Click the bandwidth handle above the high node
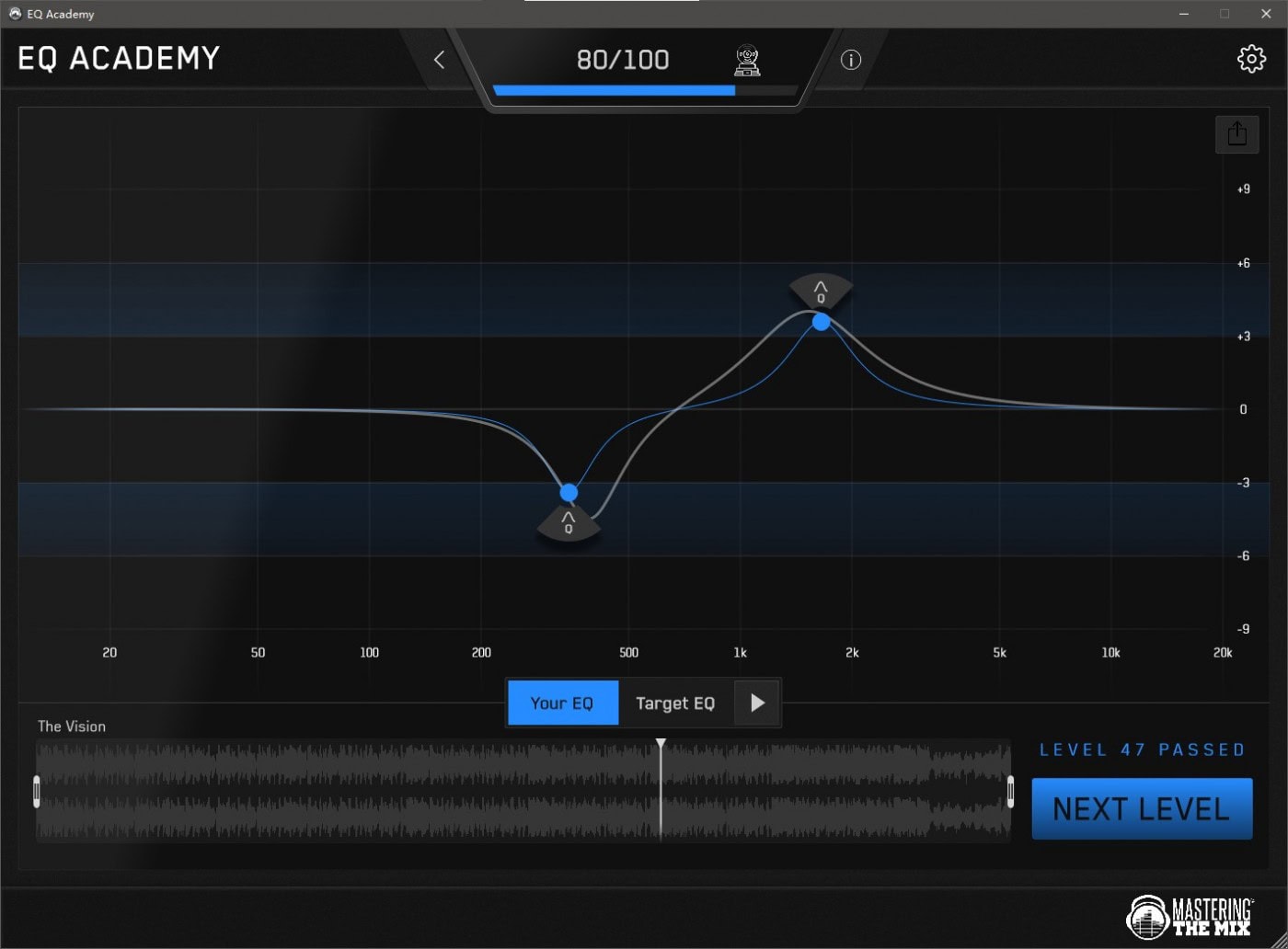The width and height of the screenshot is (1288, 949). point(821,292)
